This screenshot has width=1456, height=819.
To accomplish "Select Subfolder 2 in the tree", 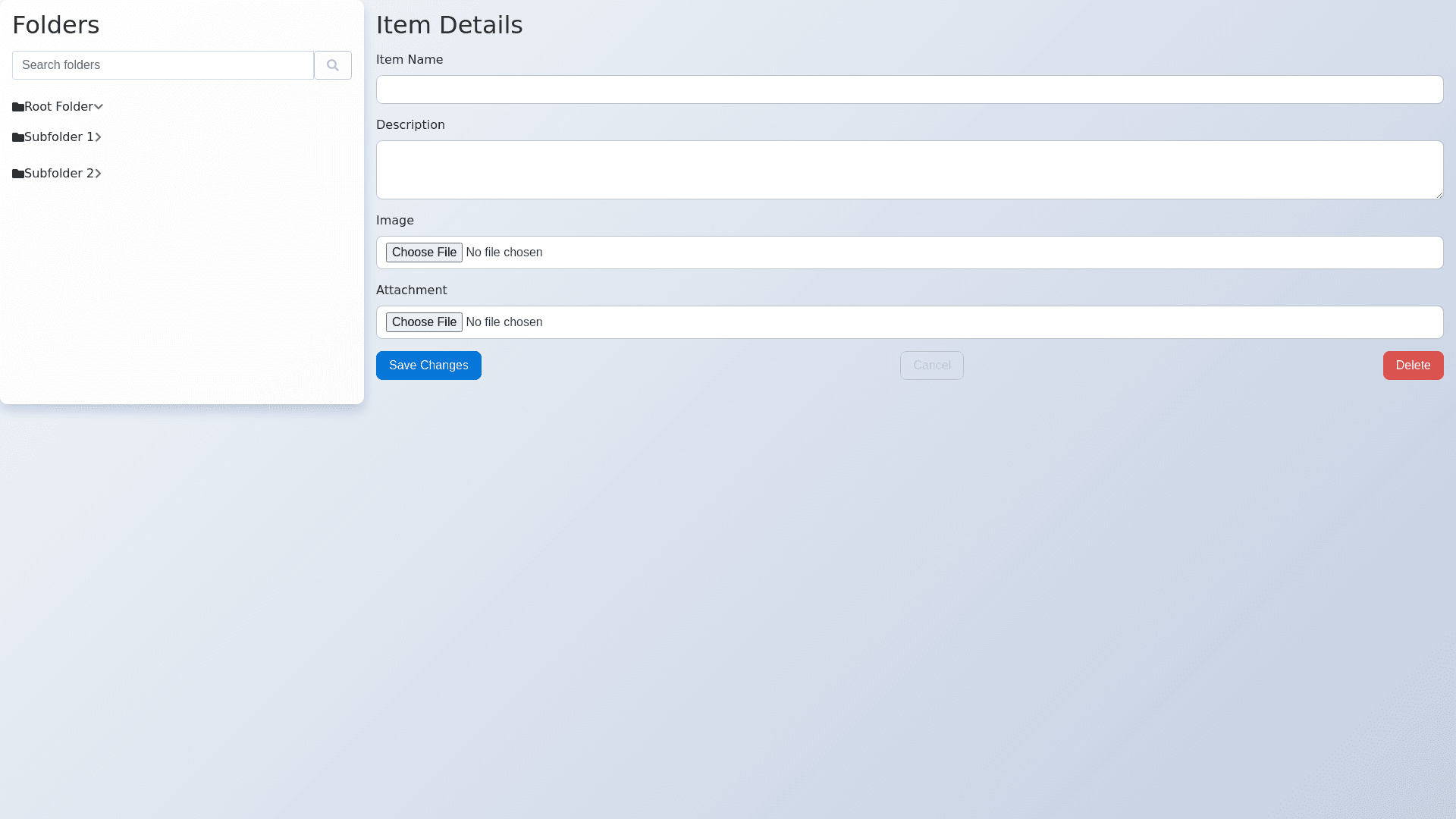I will pyautogui.click(x=58, y=174).
